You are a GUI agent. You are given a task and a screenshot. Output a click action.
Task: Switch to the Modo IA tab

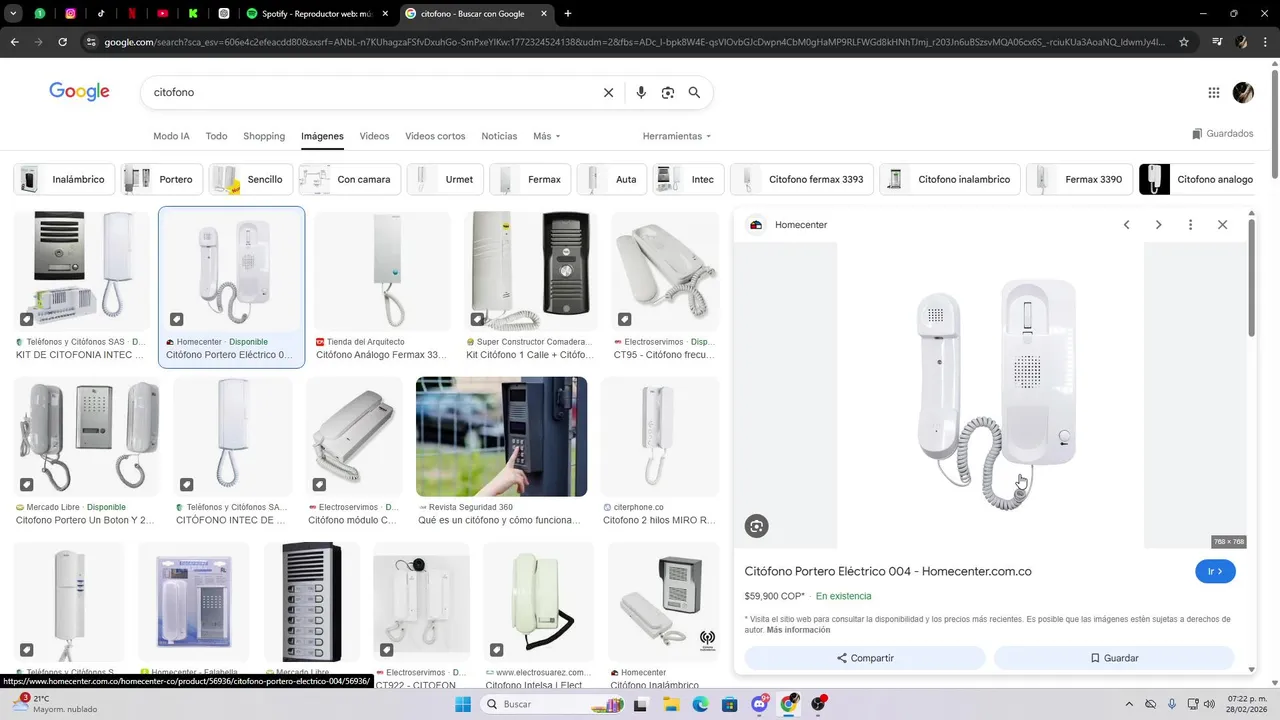(171, 136)
